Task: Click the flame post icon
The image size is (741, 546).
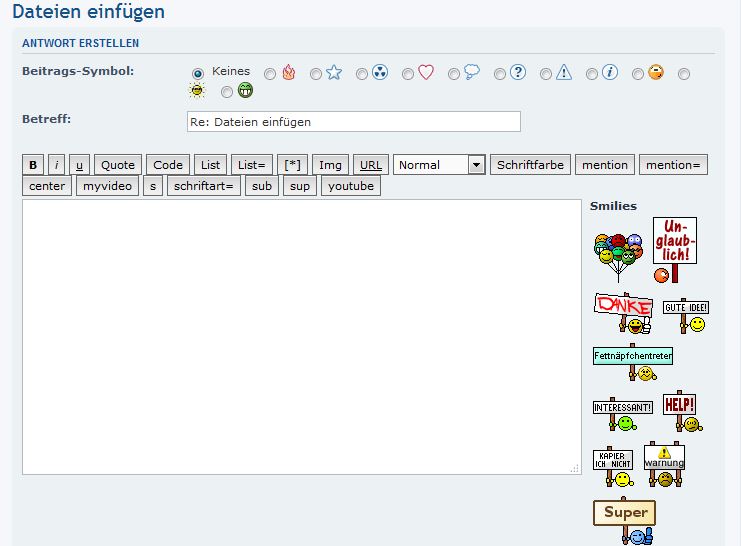Action: pyautogui.click(x=289, y=72)
